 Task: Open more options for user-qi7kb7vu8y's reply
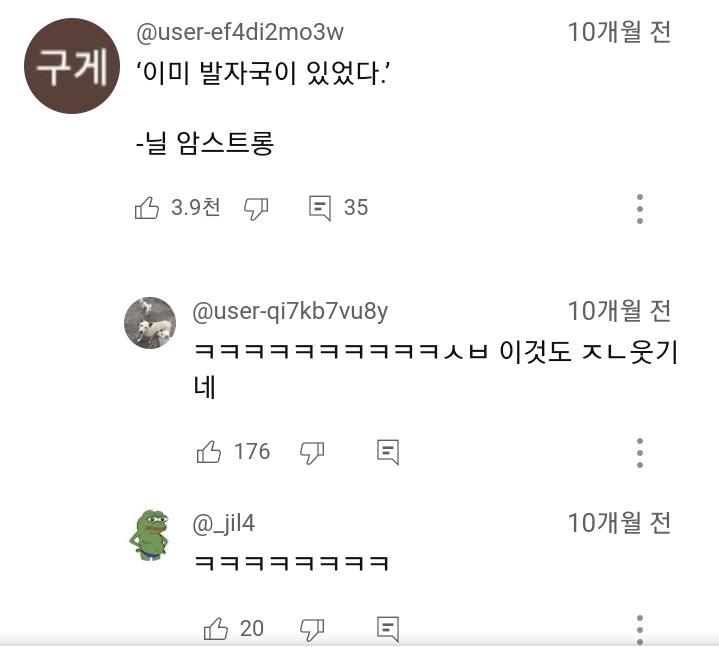pyautogui.click(x=640, y=452)
